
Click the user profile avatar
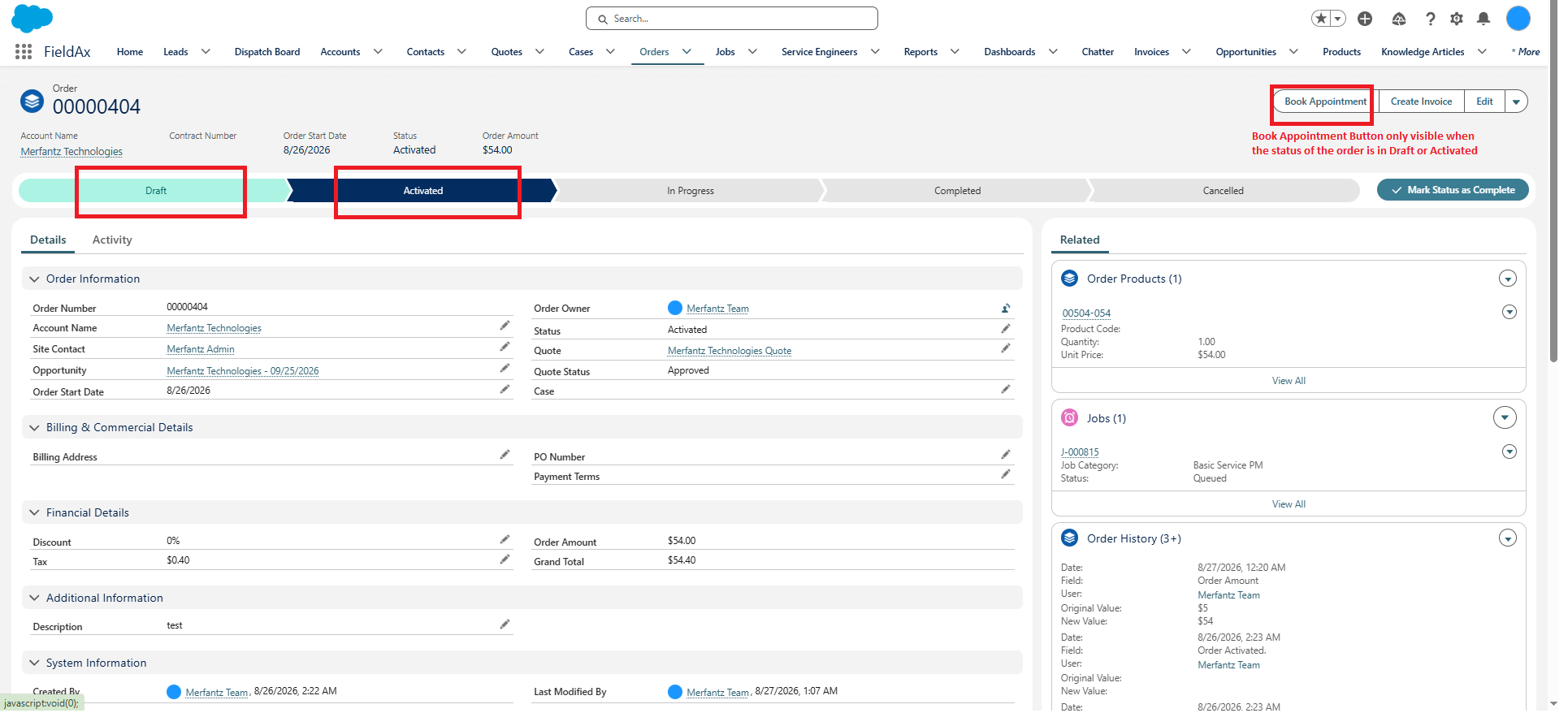pos(1518,19)
